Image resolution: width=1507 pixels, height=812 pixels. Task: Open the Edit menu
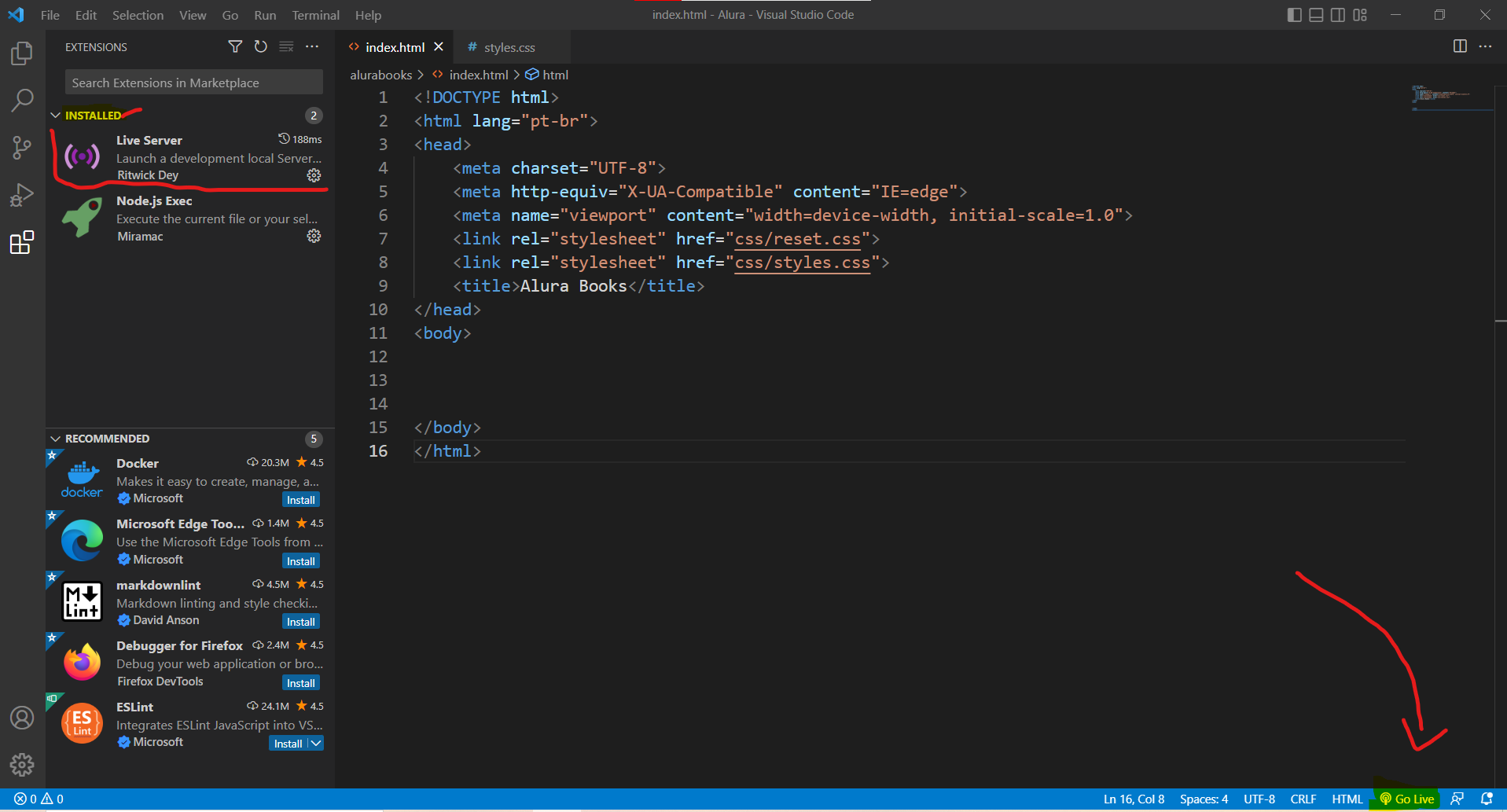tap(86, 15)
